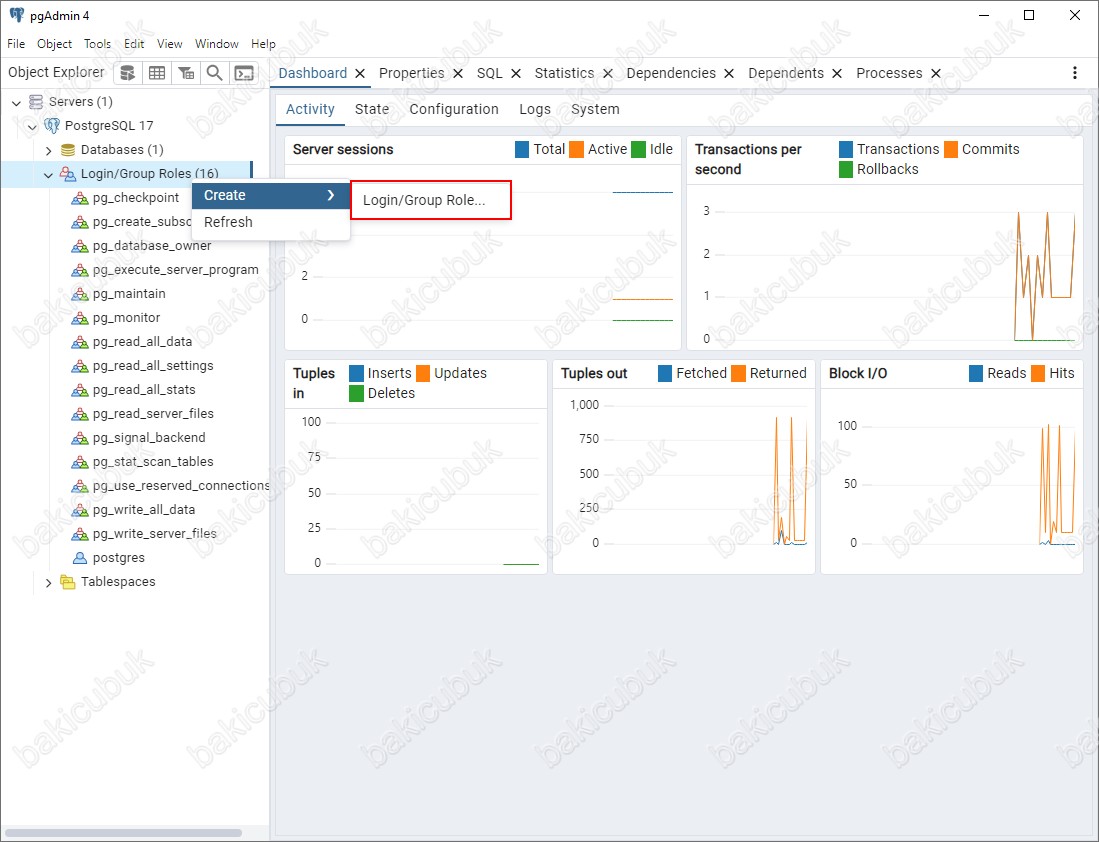Image resolution: width=1099 pixels, height=842 pixels.
Task: Close the Properties tab
Action: coord(458,74)
